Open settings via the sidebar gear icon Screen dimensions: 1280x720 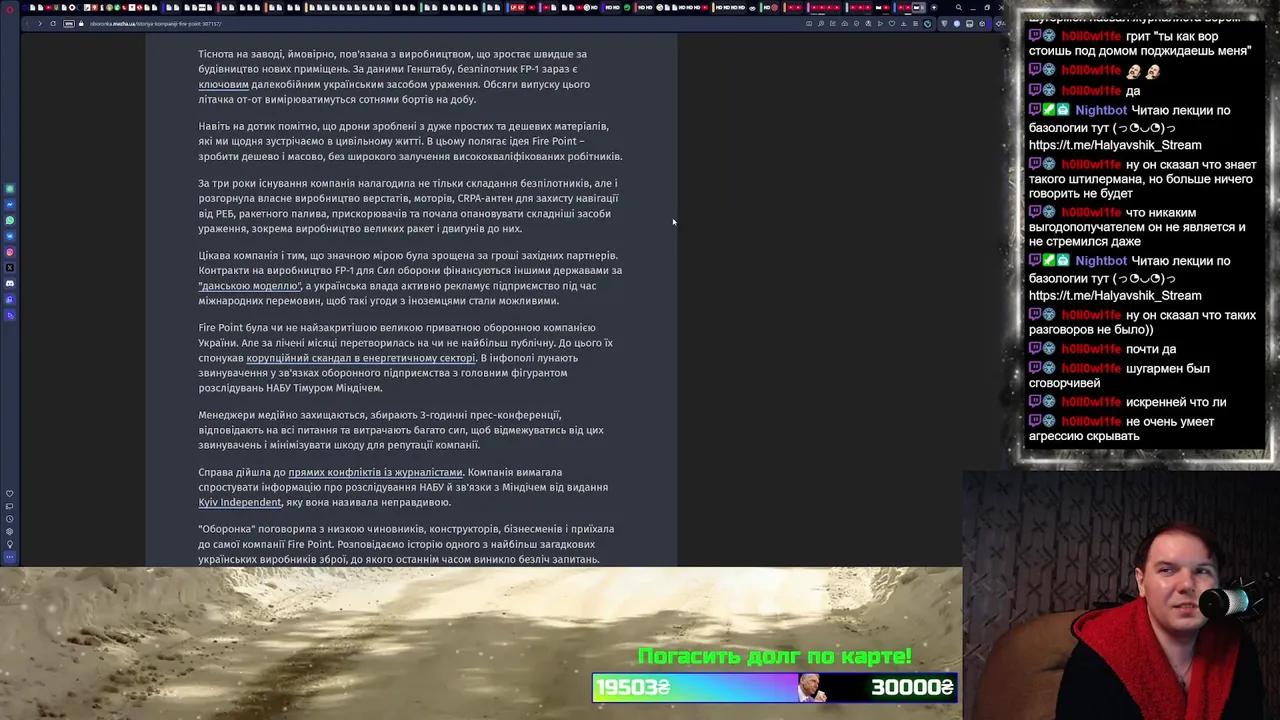[10, 531]
